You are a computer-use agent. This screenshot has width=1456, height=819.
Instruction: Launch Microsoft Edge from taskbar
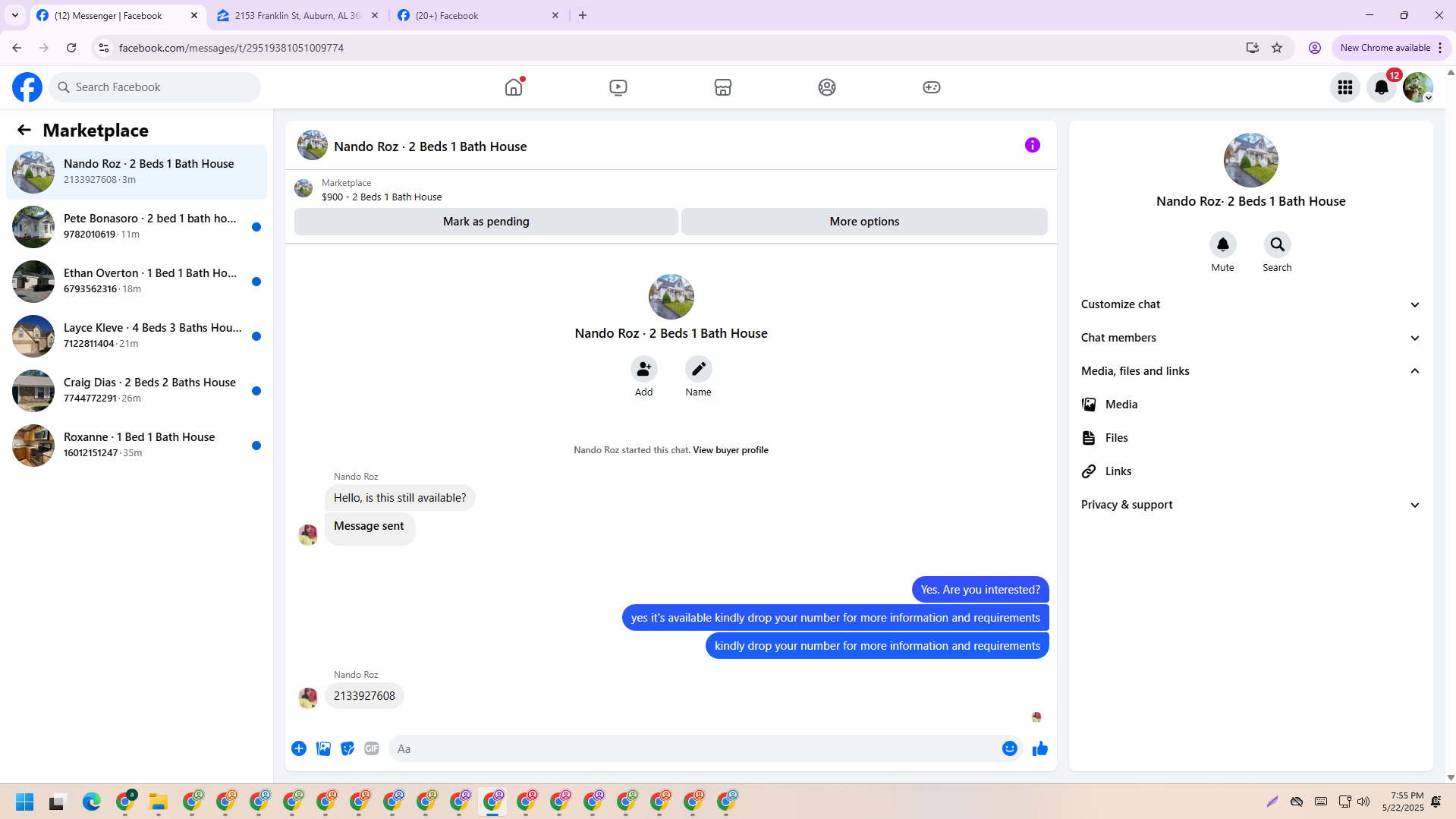[x=92, y=802]
